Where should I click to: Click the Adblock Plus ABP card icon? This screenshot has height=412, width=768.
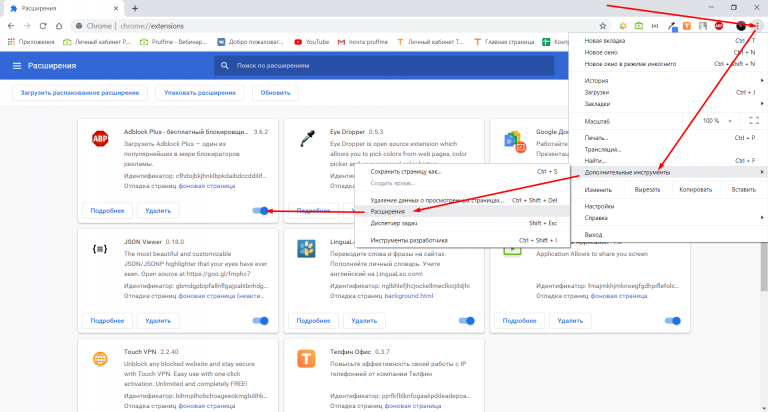click(100, 139)
